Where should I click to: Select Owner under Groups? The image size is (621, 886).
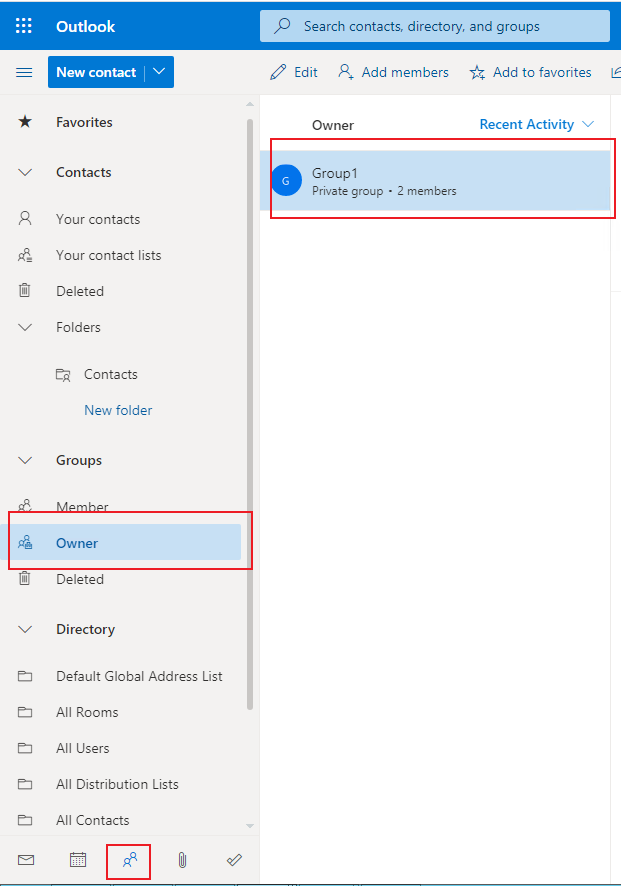tap(121, 542)
